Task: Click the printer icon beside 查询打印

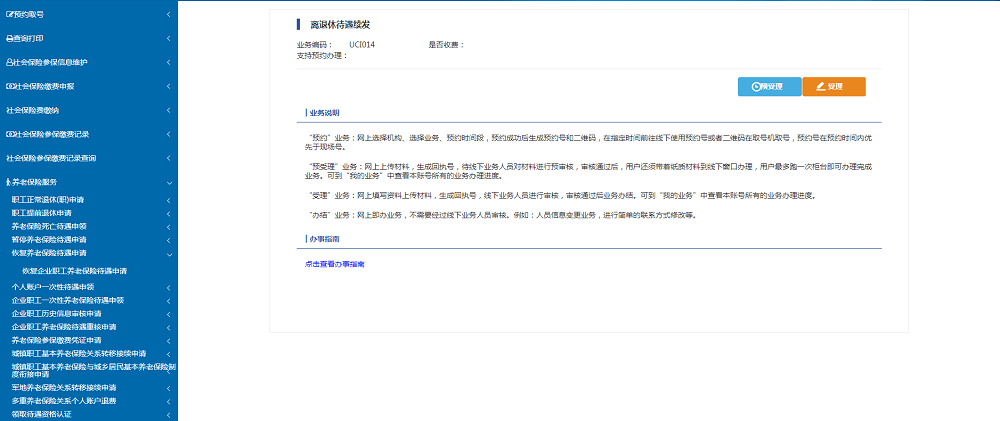Action: click(10, 38)
